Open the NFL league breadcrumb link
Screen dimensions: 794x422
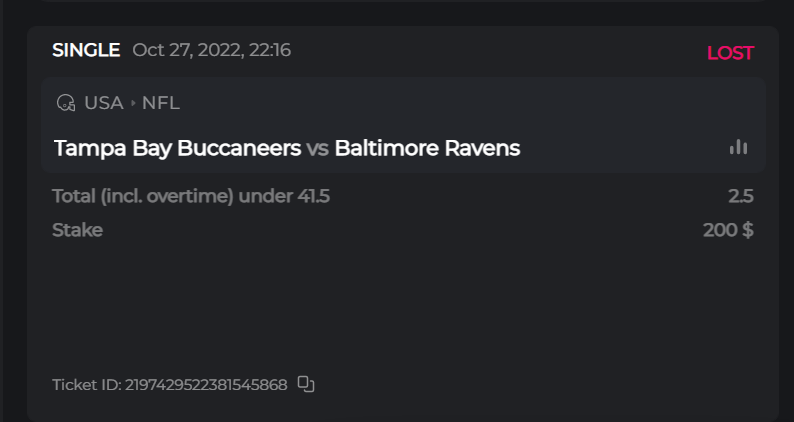pos(160,103)
